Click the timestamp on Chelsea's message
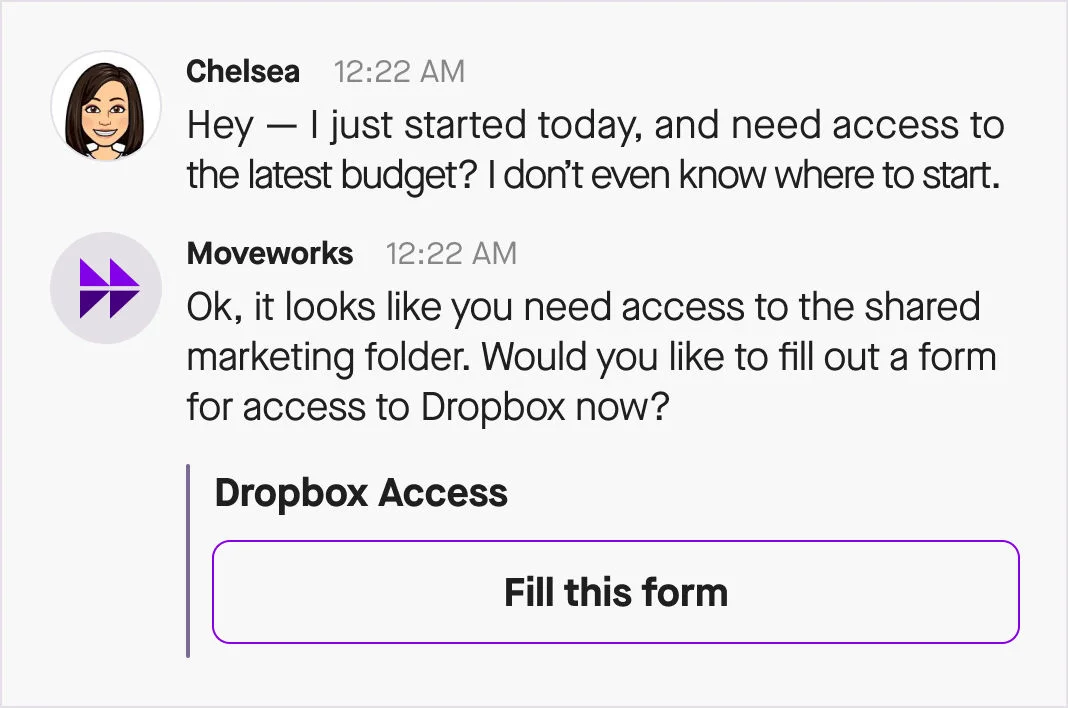Image resolution: width=1068 pixels, height=708 pixels. click(x=399, y=72)
